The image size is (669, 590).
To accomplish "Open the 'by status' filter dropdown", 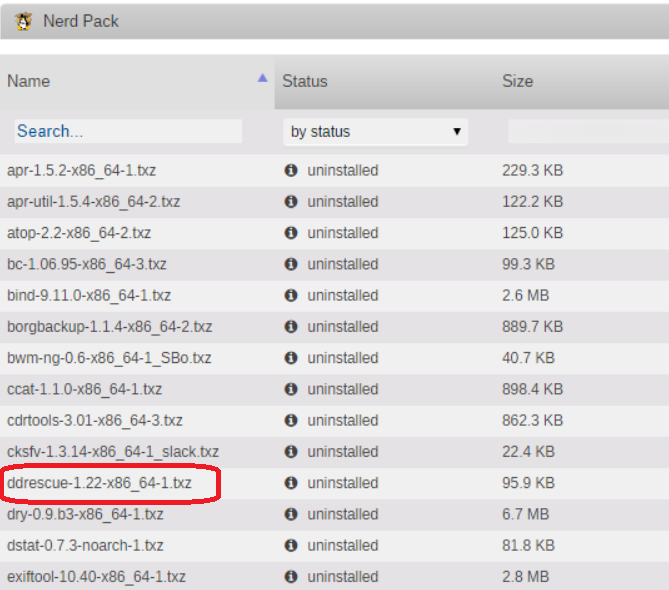I will coord(375,131).
